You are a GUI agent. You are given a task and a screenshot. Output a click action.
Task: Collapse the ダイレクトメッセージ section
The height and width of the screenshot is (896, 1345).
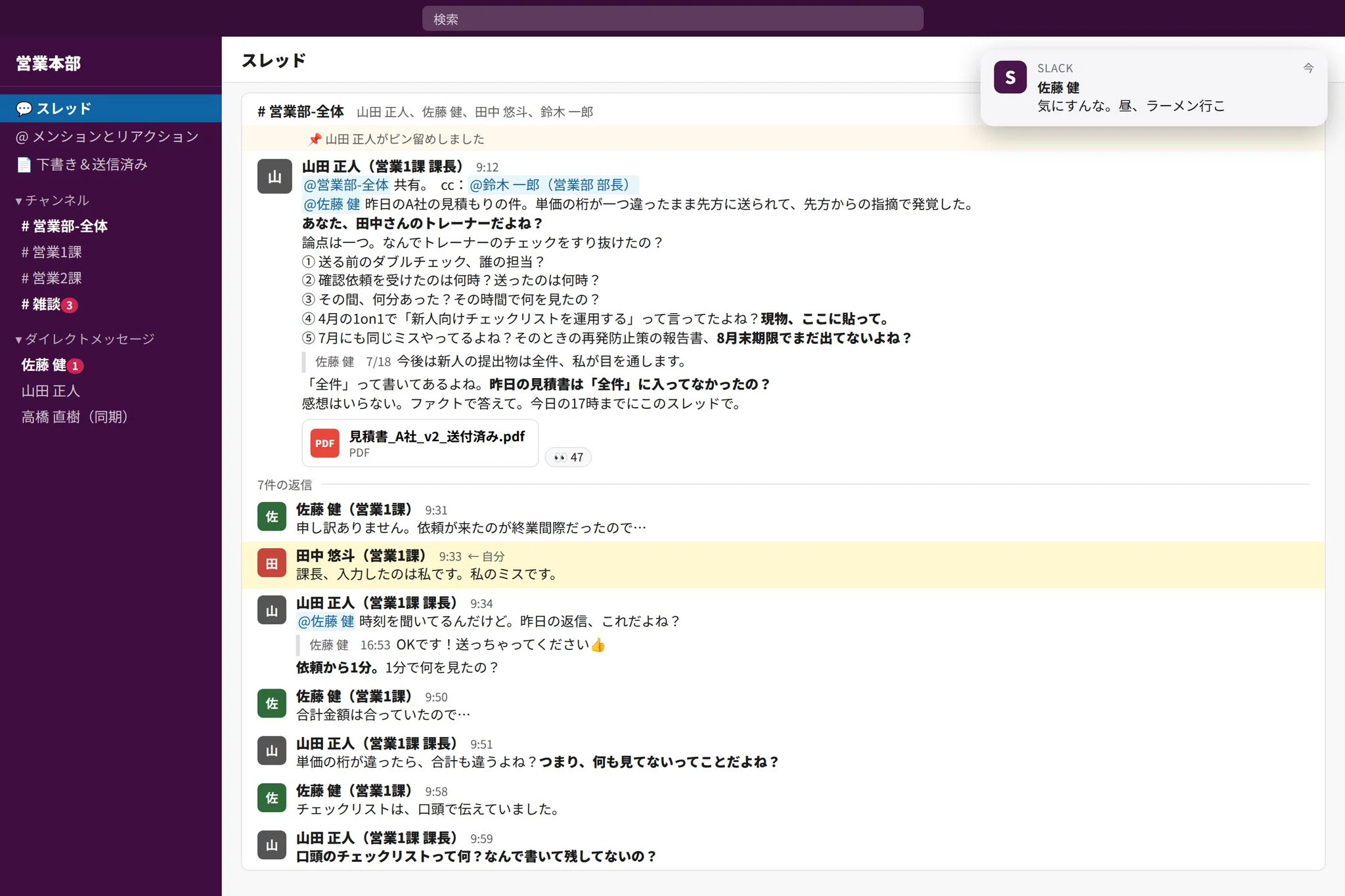(x=85, y=339)
